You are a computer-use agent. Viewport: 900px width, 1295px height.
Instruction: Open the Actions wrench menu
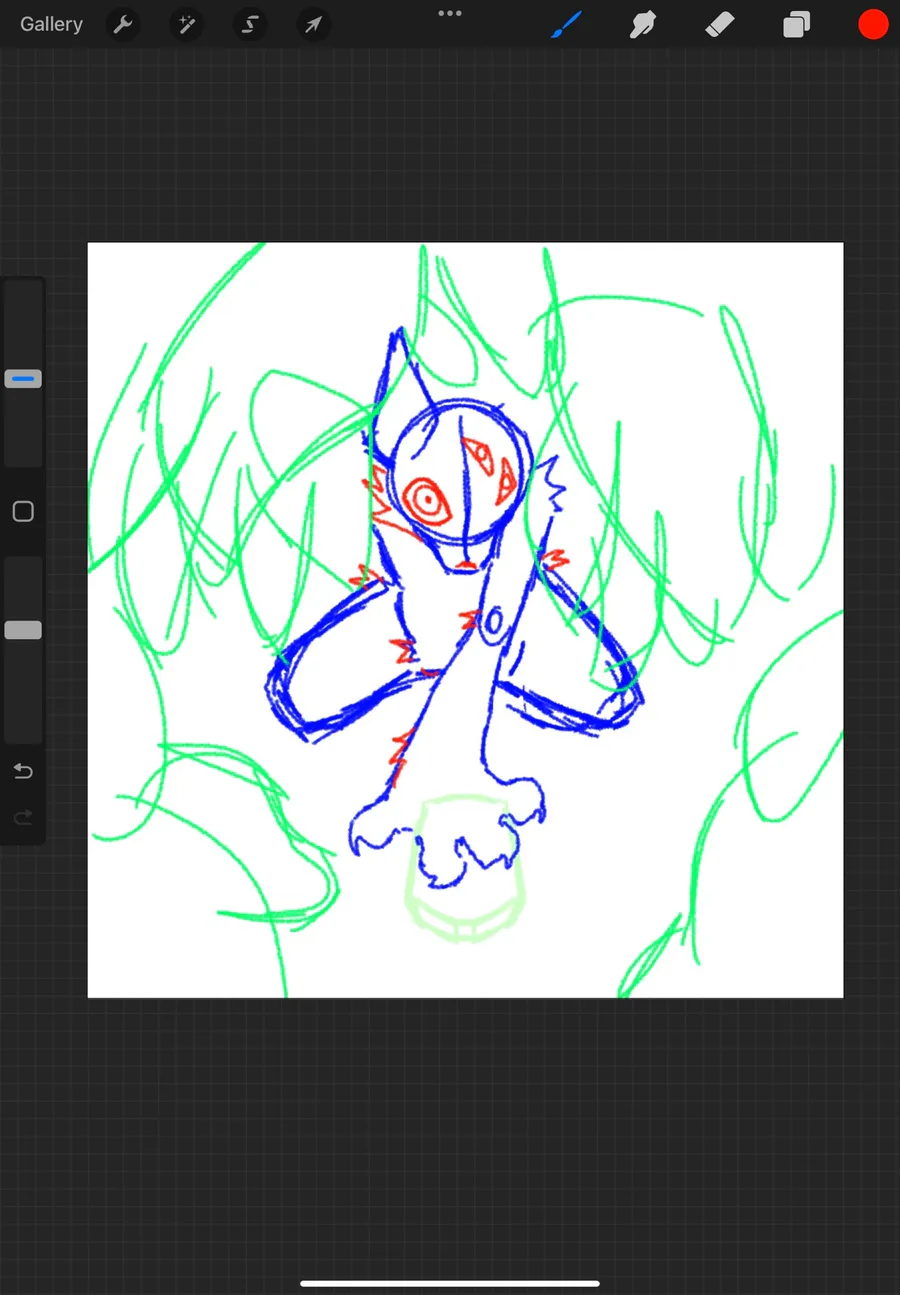click(123, 25)
